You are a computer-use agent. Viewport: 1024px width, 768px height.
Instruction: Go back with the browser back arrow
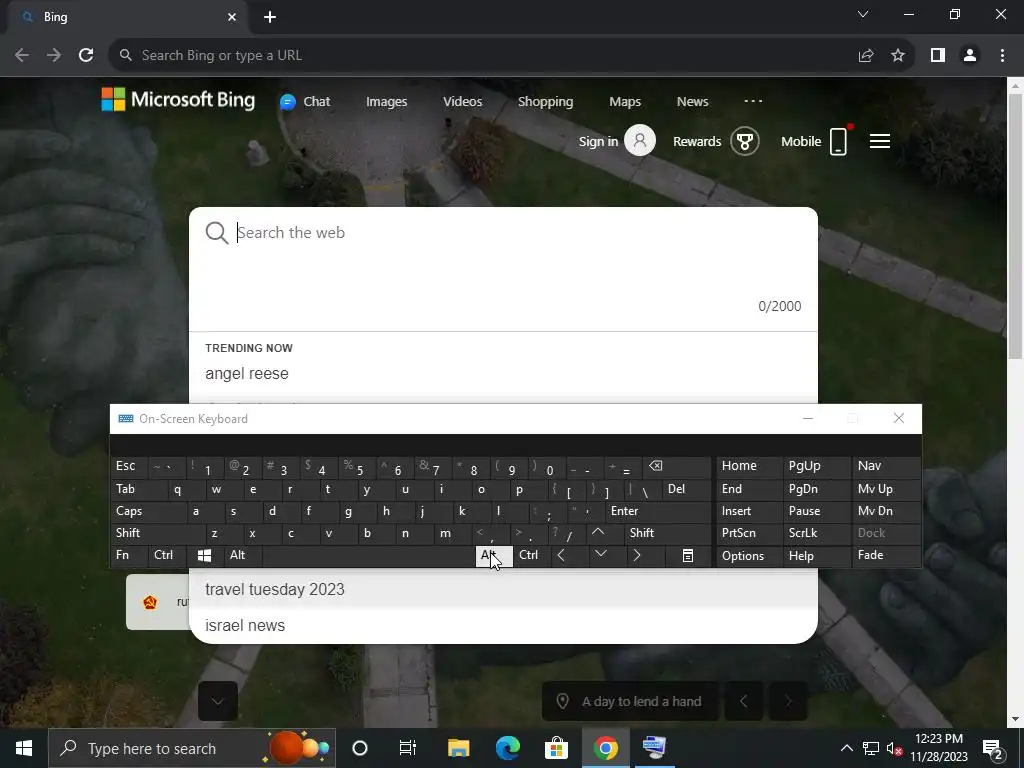(22, 56)
